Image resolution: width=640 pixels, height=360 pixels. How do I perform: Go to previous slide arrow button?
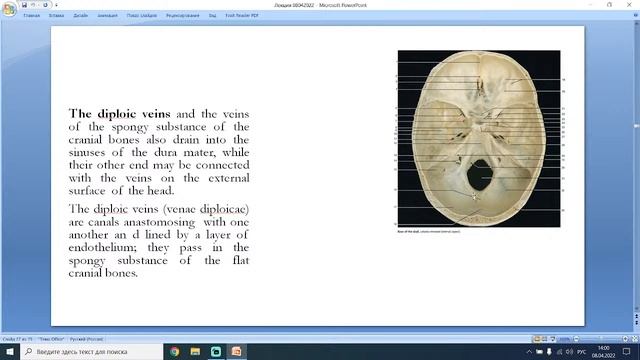(x=636, y=316)
